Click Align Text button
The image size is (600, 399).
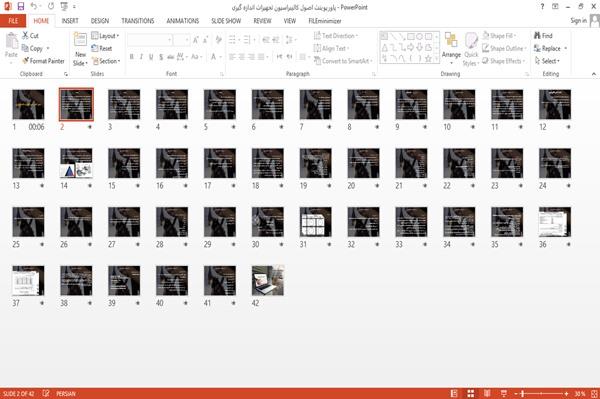pyautogui.click(x=331, y=48)
